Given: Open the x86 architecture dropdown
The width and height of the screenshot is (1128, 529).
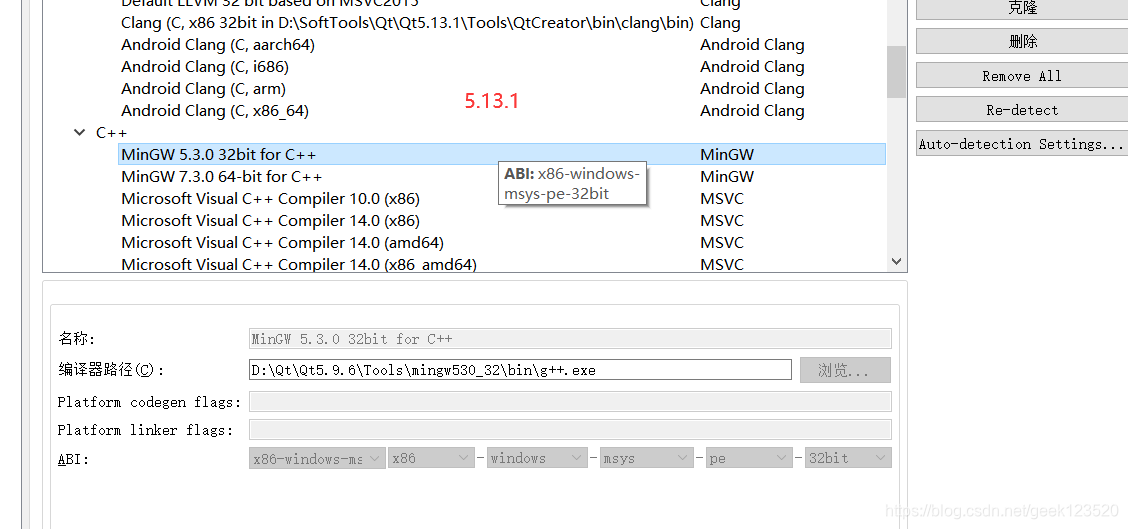Looking at the screenshot, I should point(431,458).
